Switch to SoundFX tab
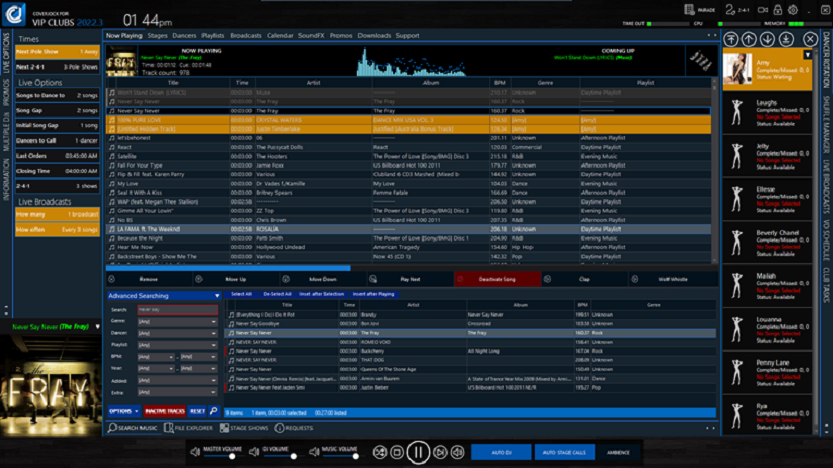Viewport: 833px width, 468px height. point(311,36)
